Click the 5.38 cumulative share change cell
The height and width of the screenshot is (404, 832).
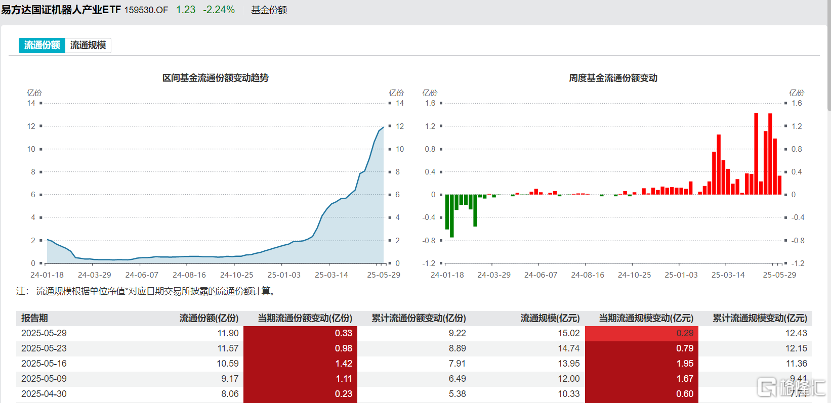(x=458, y=395)
